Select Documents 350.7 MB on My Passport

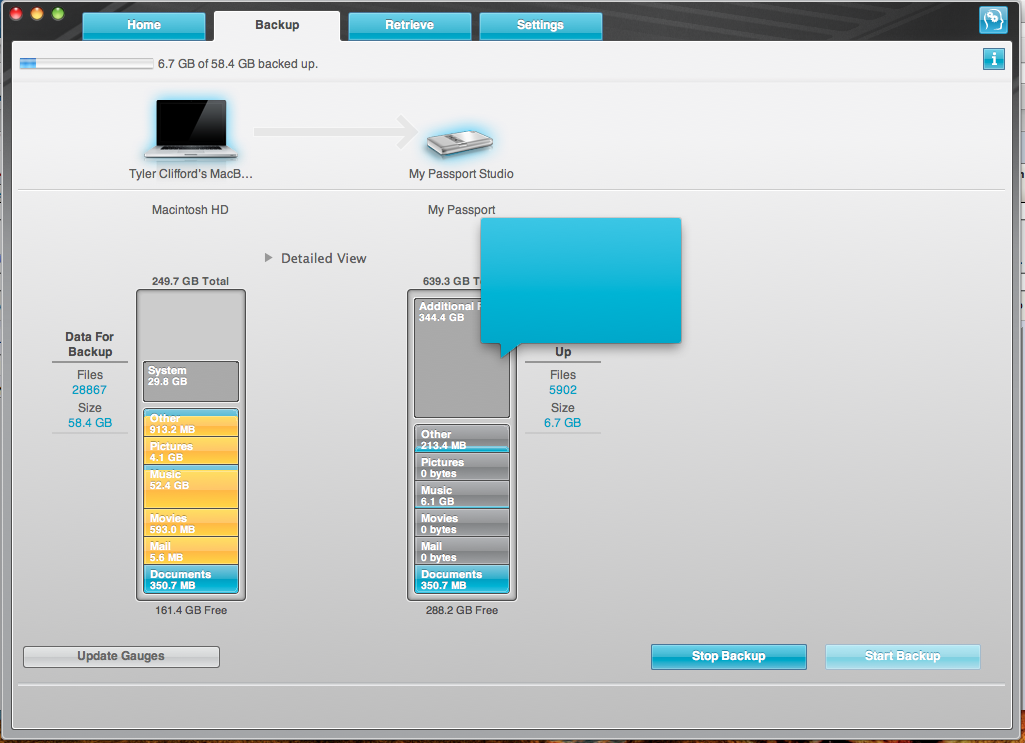[x=462, y=579]
